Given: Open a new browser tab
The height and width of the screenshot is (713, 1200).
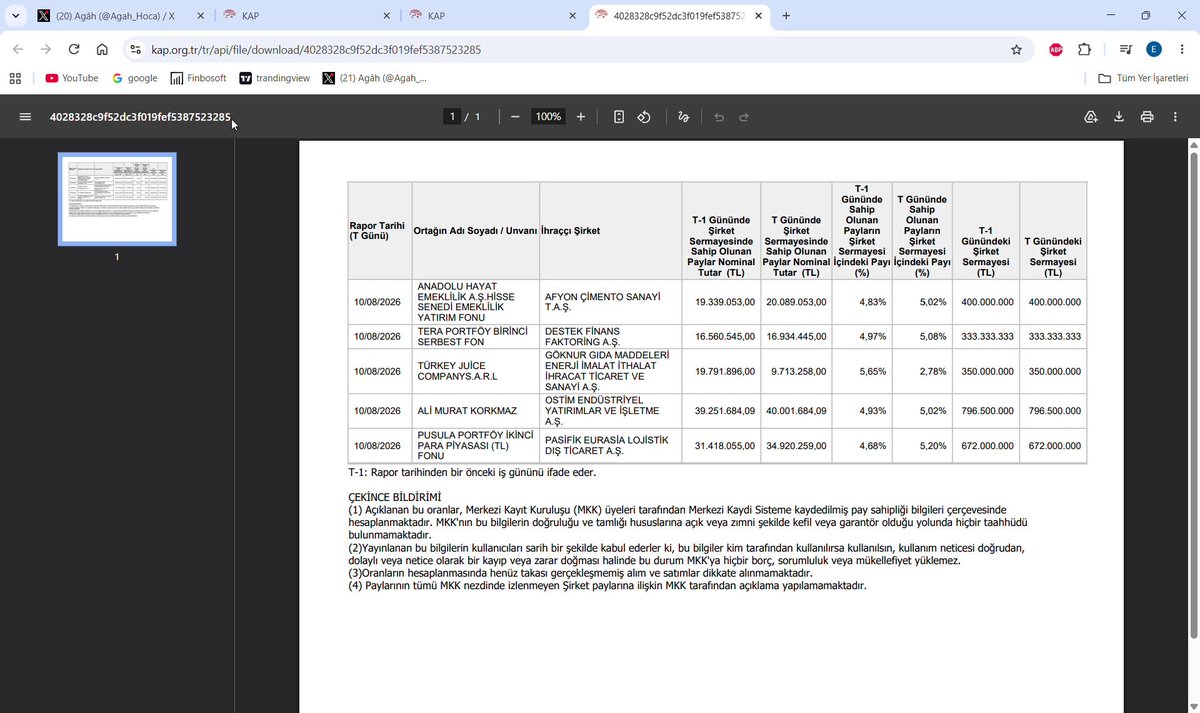Looking at the screenshot, I should (786, 16).
